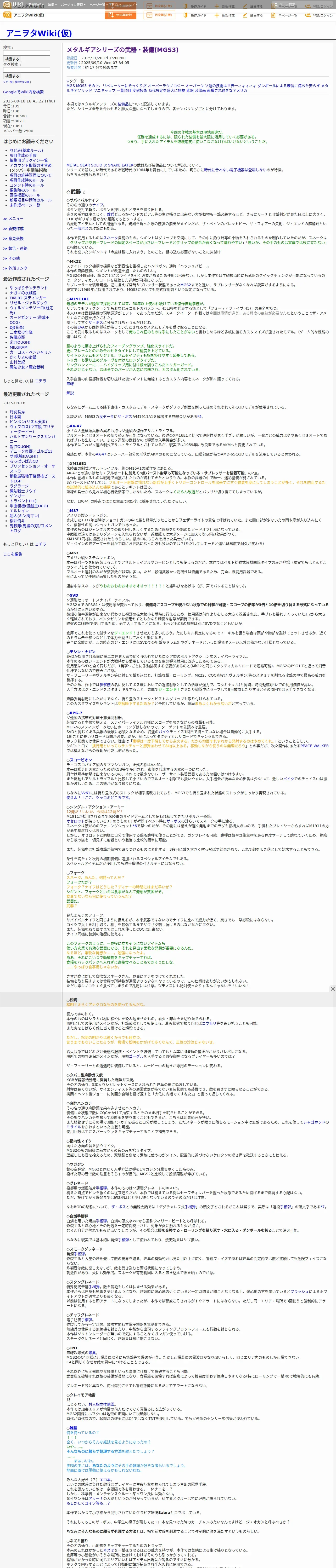The image size is (336, 1568).
Task: Expand the ≫ 外部リンク sidebar section
Action: [15, 268]
